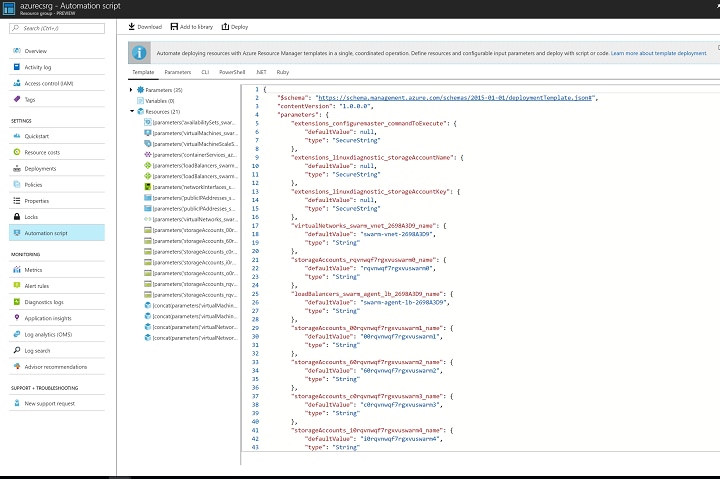Click the Locks padlock icon

[17, 216]
